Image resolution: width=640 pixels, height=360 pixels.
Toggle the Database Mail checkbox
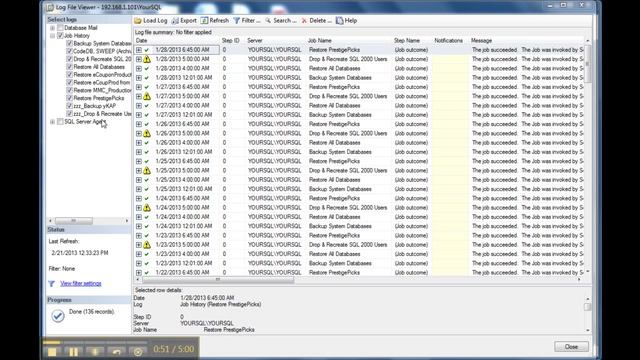click(x=60, y=28)
